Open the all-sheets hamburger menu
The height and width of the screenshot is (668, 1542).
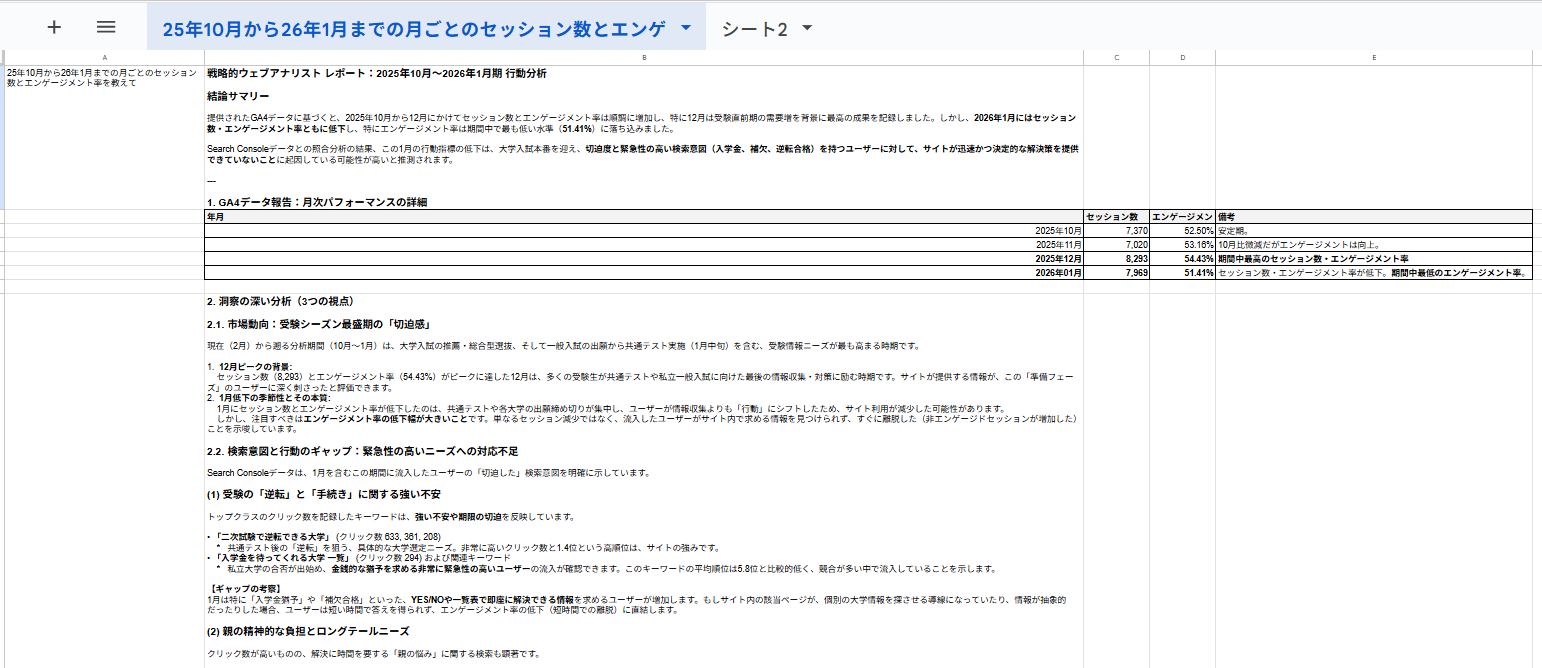(108, 27)
